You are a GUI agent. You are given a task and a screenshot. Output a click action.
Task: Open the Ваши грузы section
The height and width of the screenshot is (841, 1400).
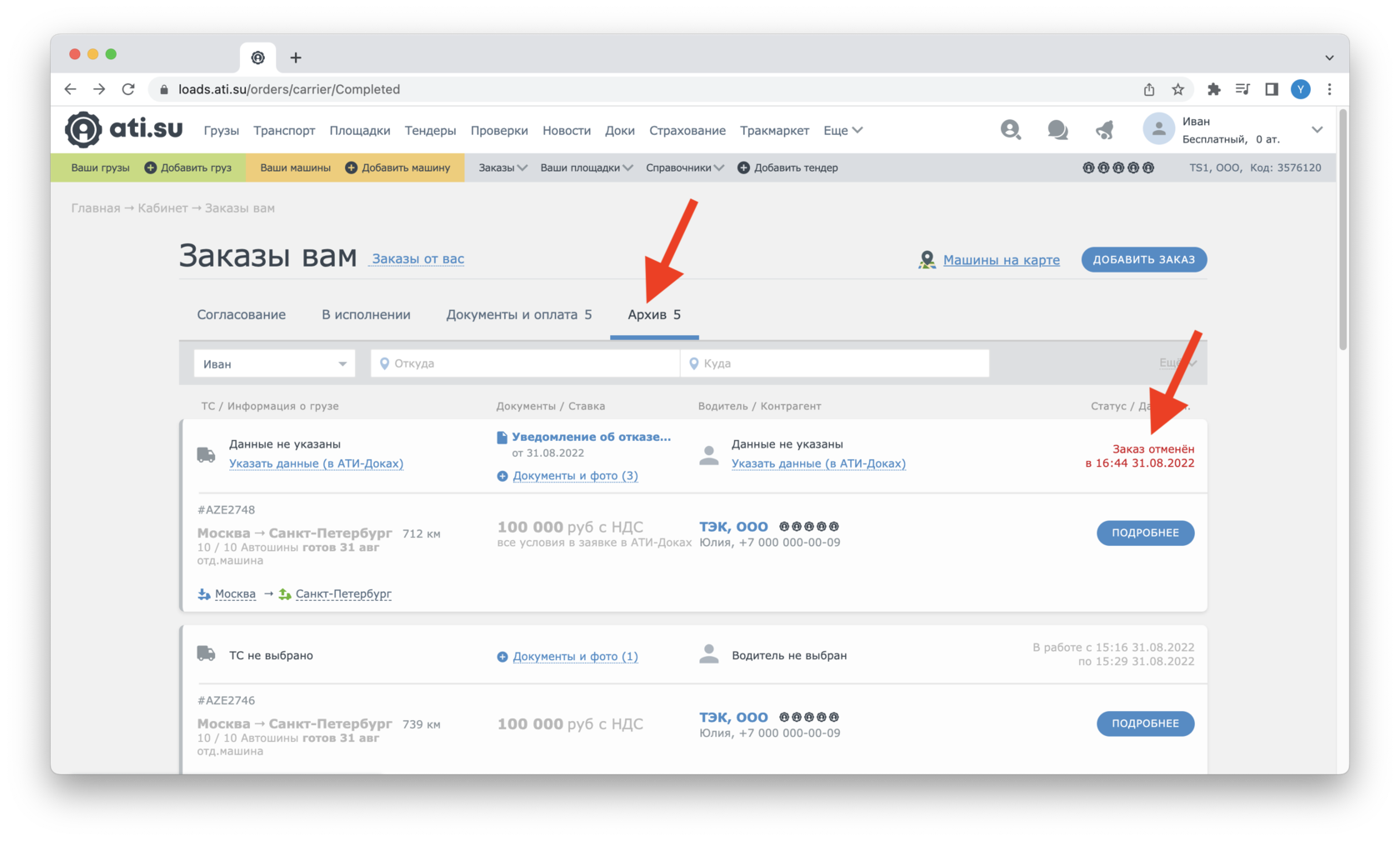pos(100,168)
